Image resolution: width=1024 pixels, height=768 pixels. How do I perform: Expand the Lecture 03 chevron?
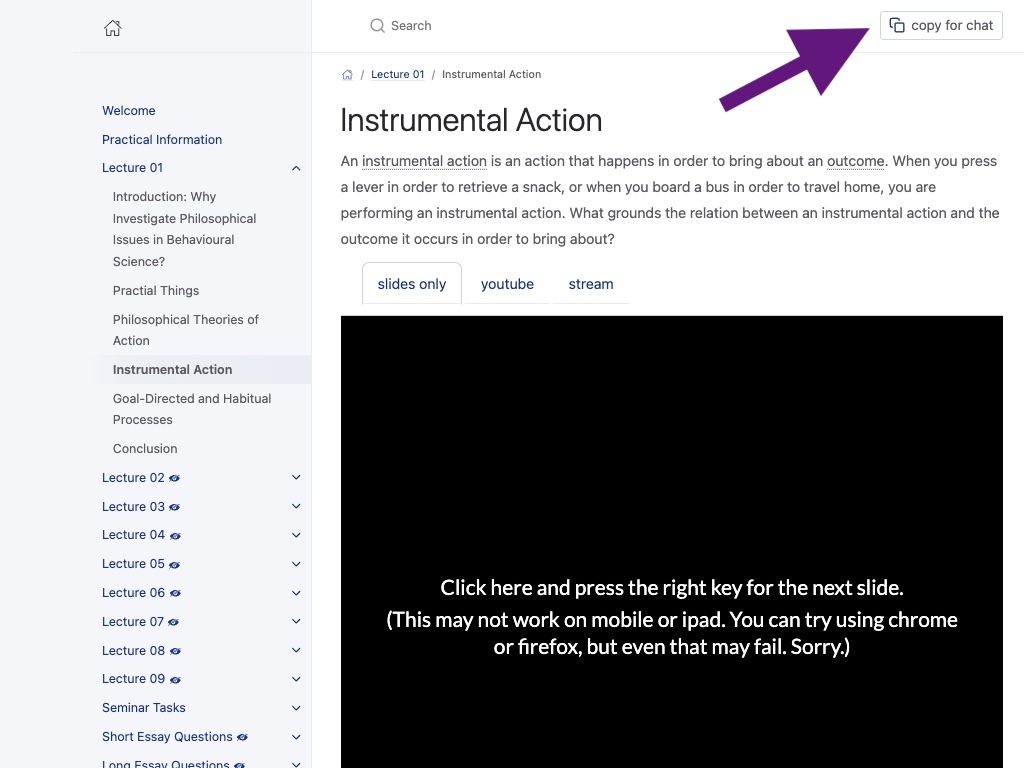(296, 507)
